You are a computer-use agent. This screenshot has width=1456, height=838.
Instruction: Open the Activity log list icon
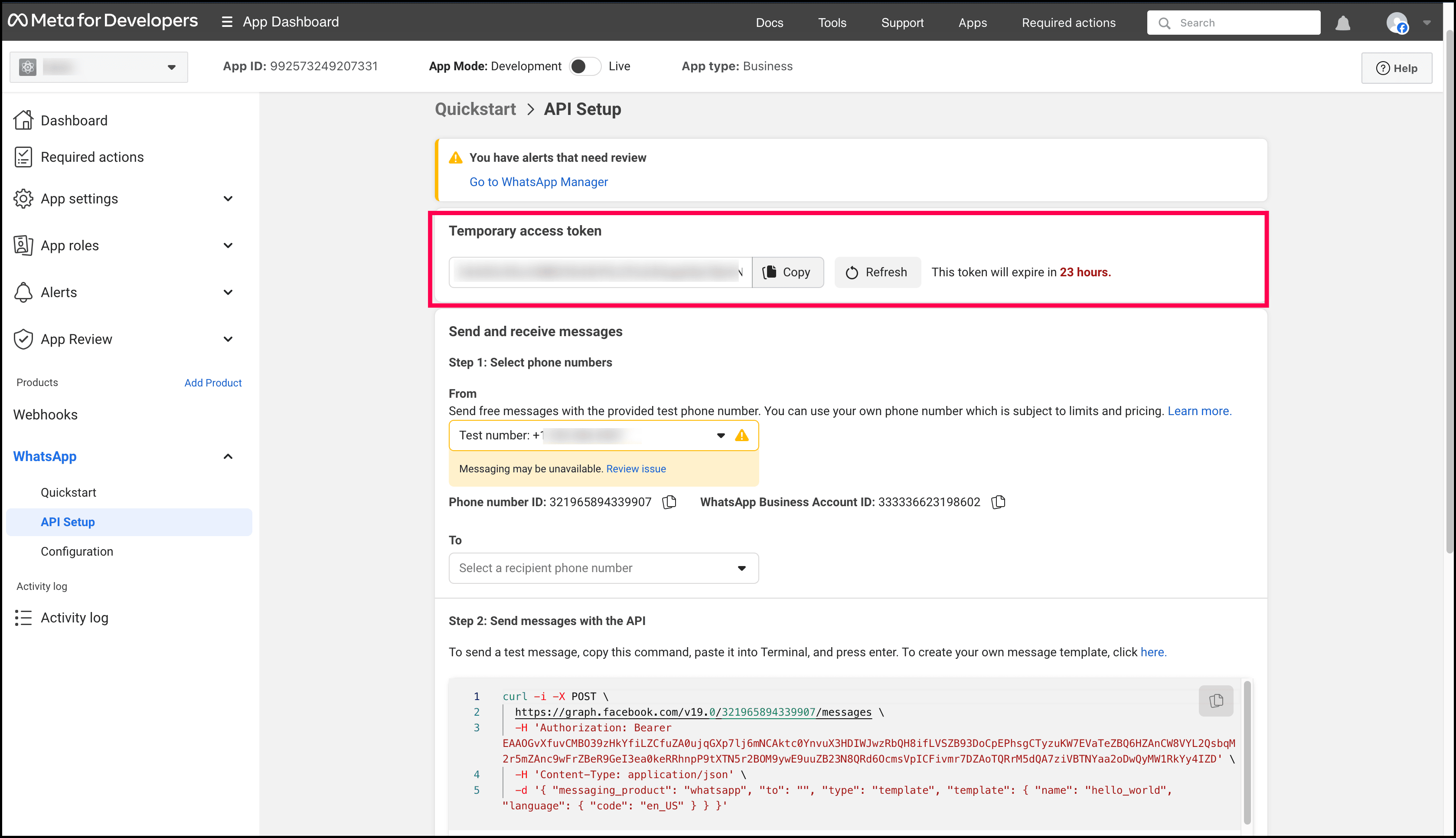point(23,618)
